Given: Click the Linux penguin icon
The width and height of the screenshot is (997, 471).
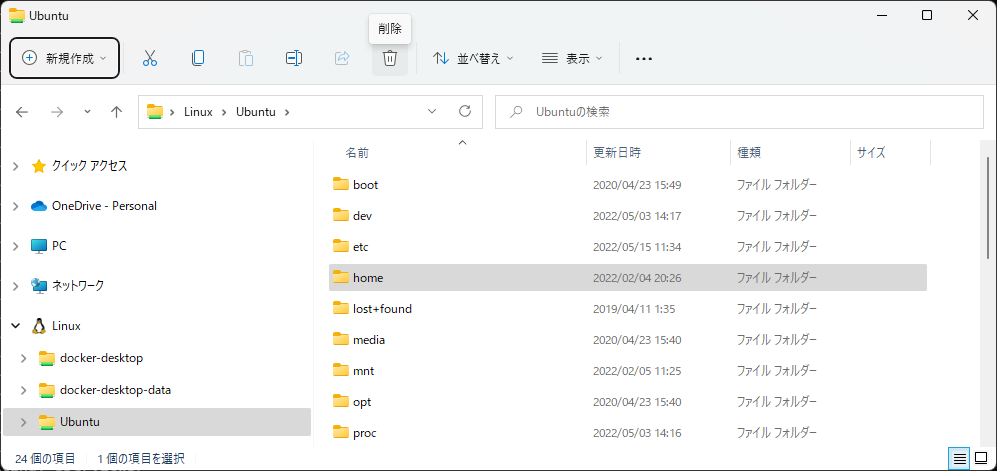Looking at the screenshot, I should 39,326.
